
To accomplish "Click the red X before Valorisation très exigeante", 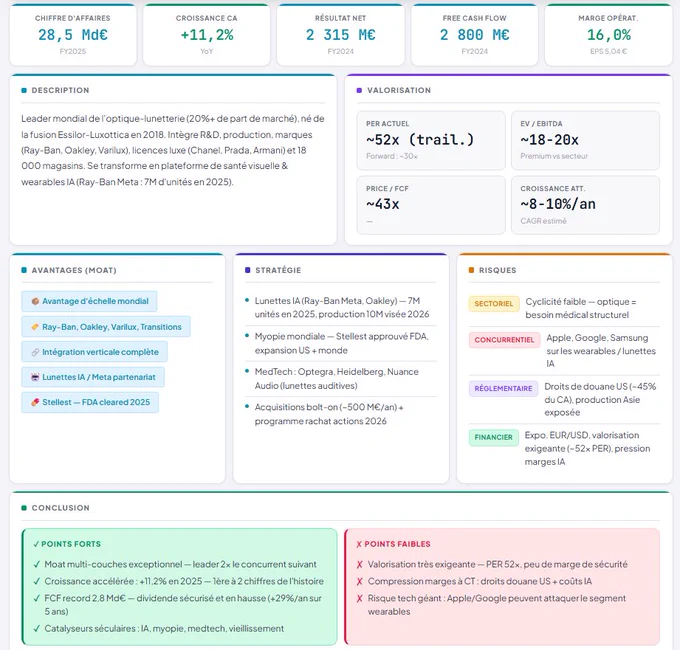I will pos(360,565).
